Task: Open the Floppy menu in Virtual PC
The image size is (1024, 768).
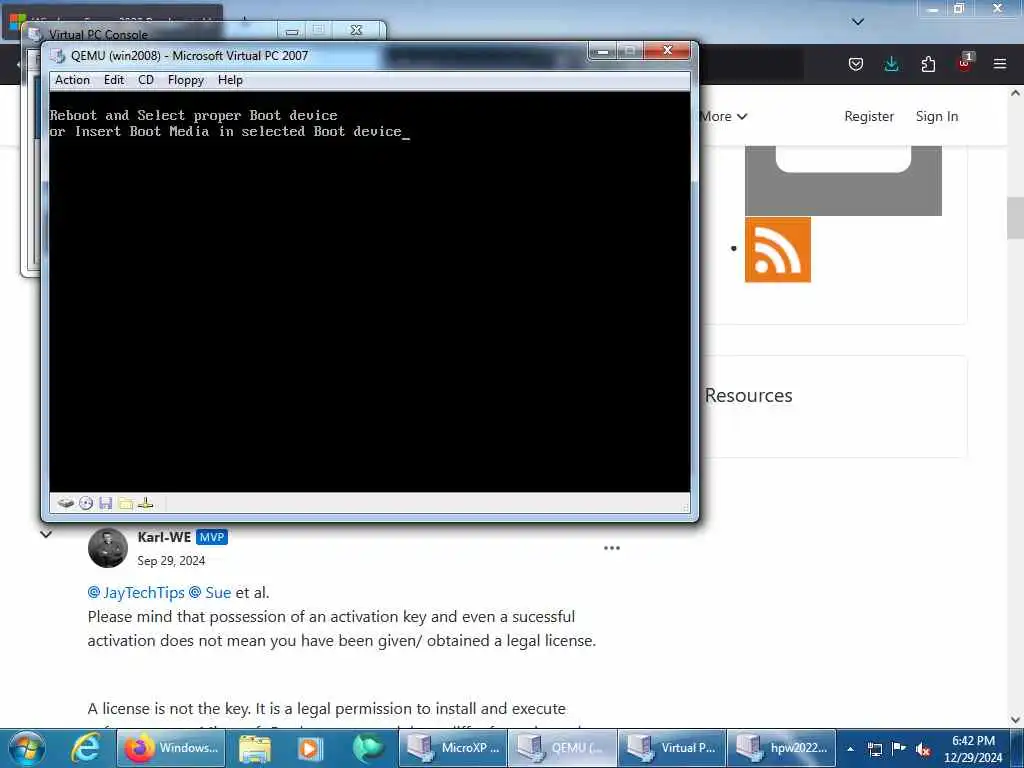Action: [185, 80]
